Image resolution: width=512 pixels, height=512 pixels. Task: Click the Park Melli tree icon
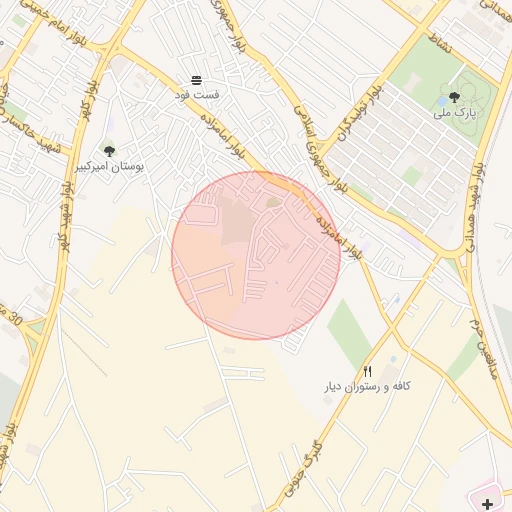click(x=454, y=98)
